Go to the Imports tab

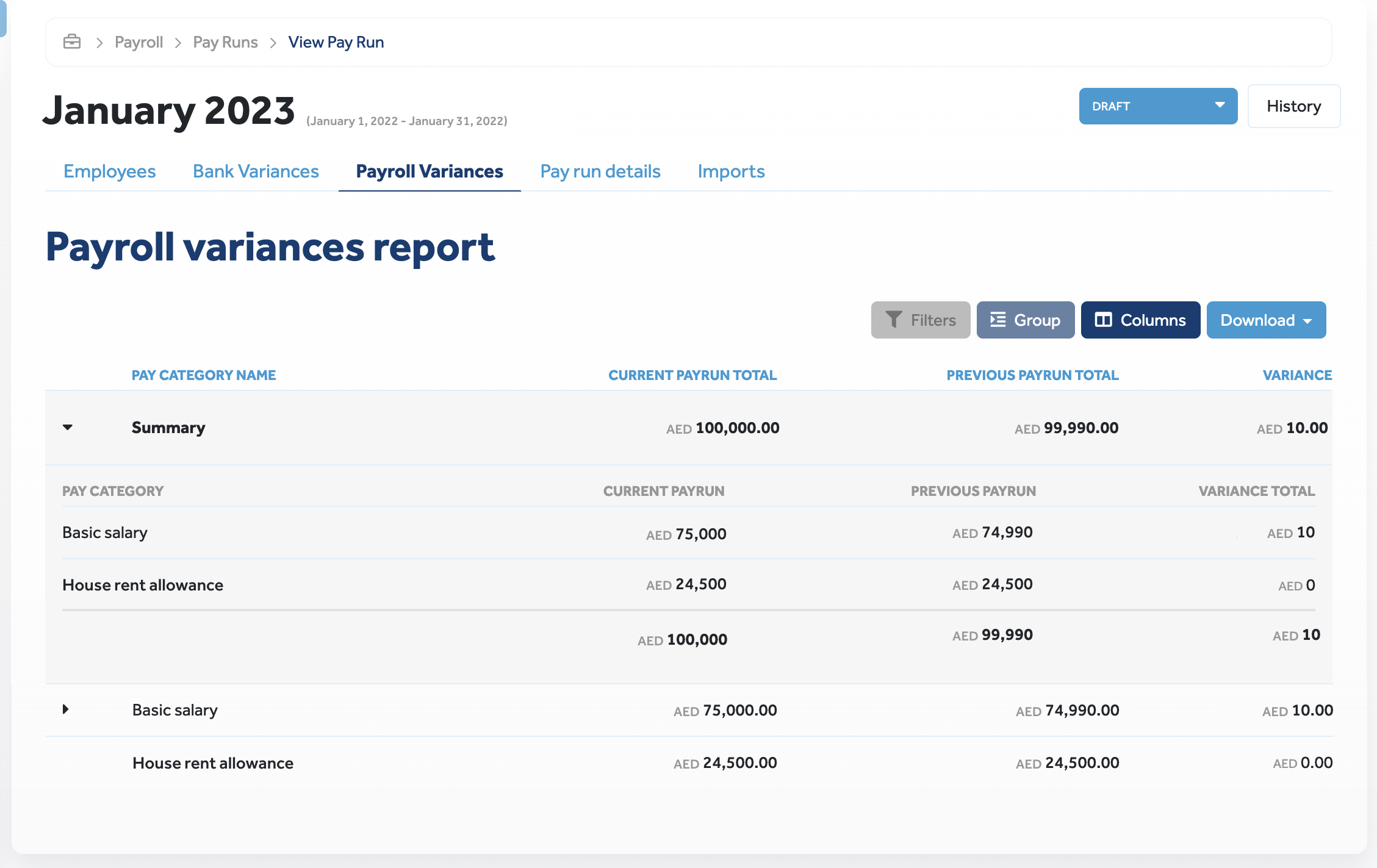(731, 171)
